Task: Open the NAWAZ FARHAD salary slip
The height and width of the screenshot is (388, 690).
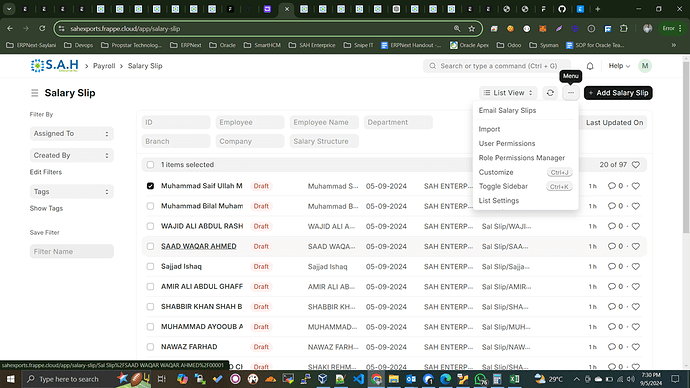Action: [x=189, y=347]
